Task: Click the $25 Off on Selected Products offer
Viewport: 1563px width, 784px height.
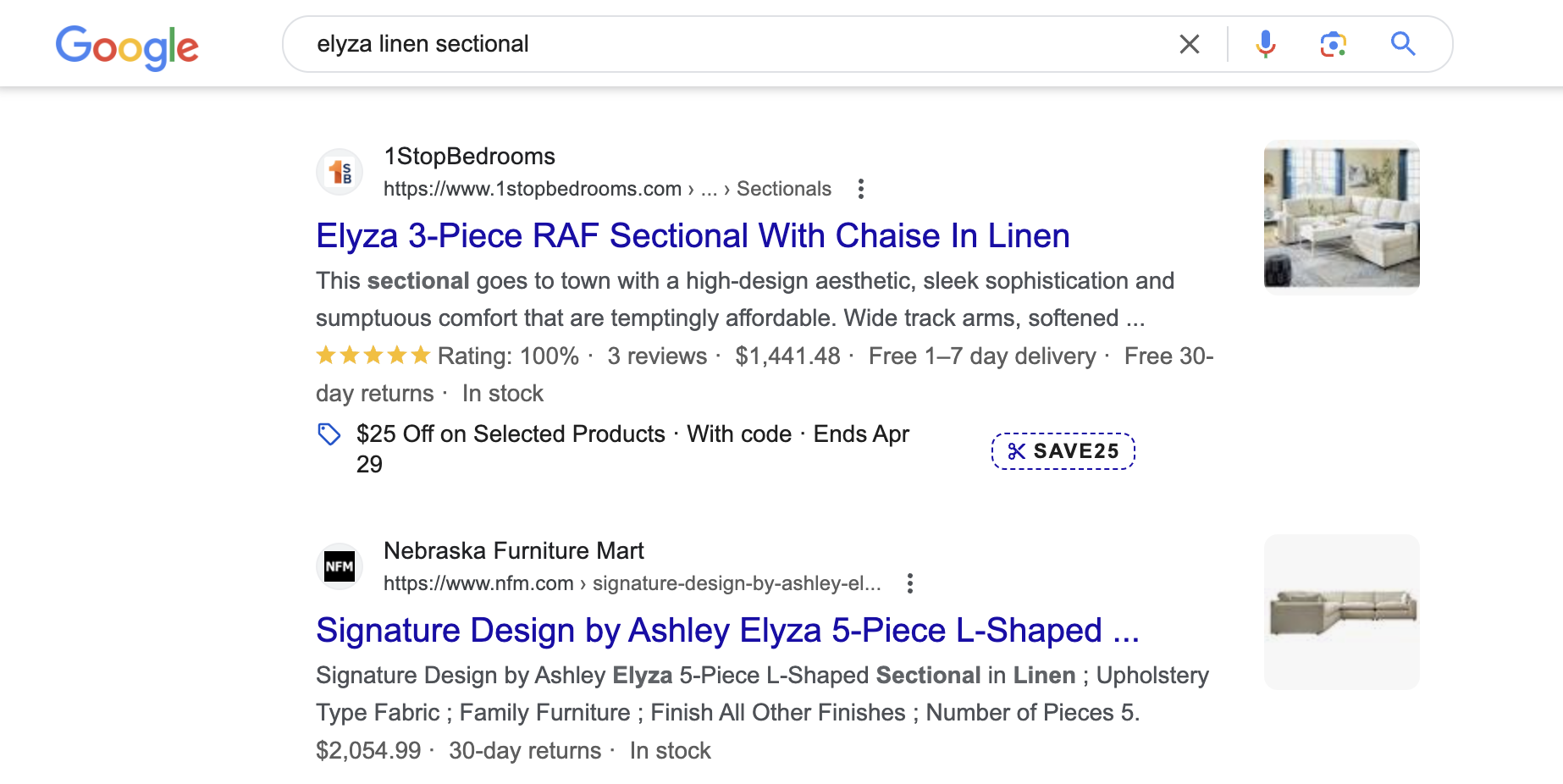Action: (x=511, y=434)
